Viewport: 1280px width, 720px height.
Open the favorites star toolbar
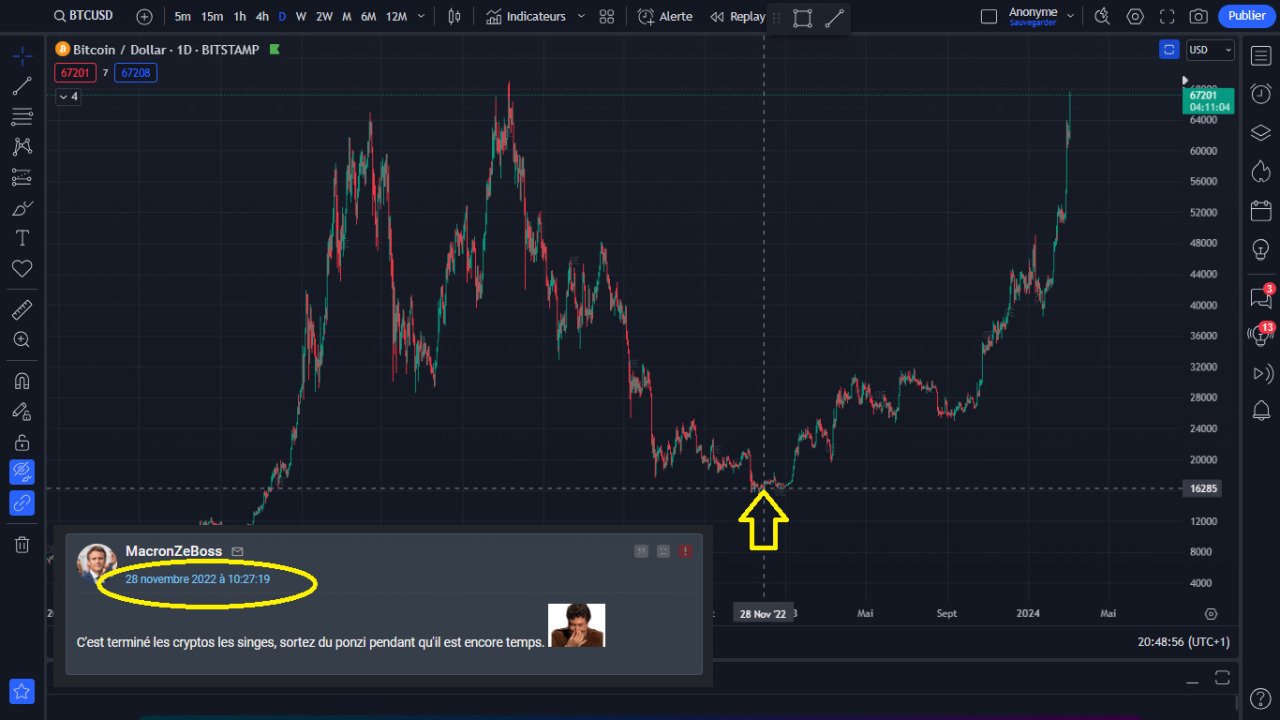[x=22, y=691]
